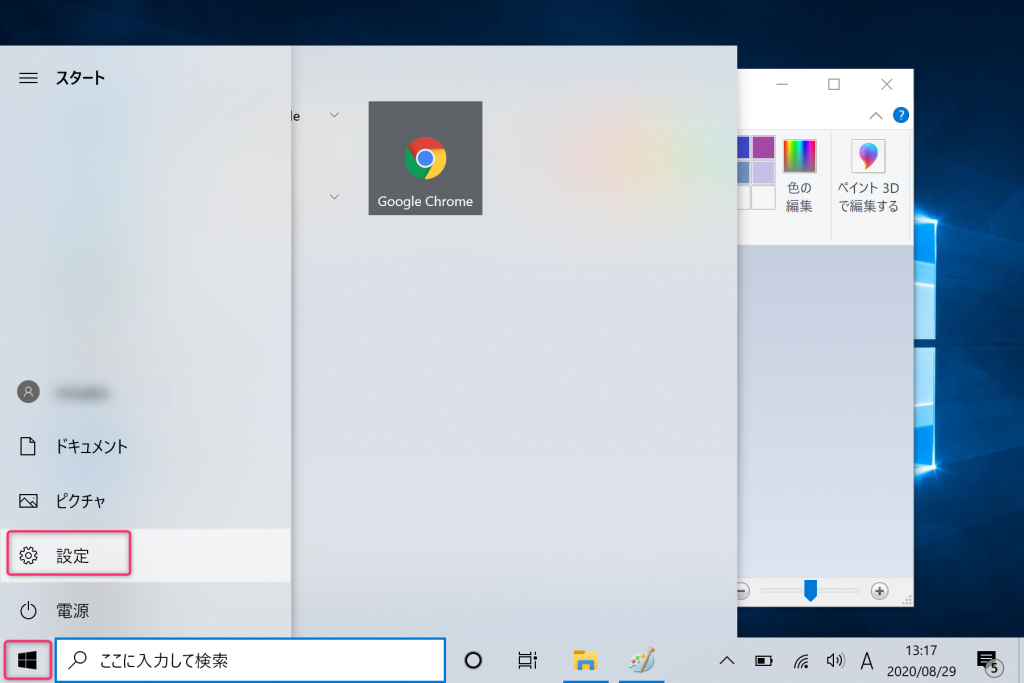The height and width of the screenshot is (683, 1024).
Task: Collapse the Paint ribbon with the chevron
Action: pyautogui.click(x=875, y=114)
